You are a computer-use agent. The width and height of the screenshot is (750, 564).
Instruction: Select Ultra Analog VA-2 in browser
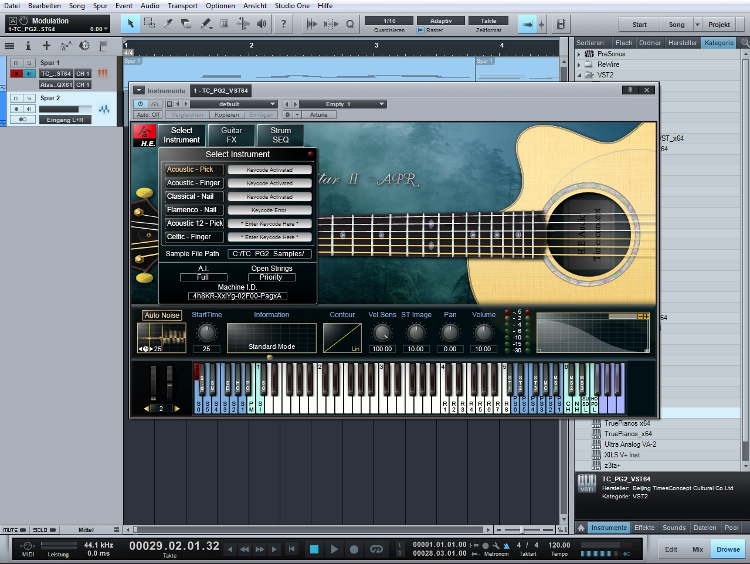tap(630, 444)
